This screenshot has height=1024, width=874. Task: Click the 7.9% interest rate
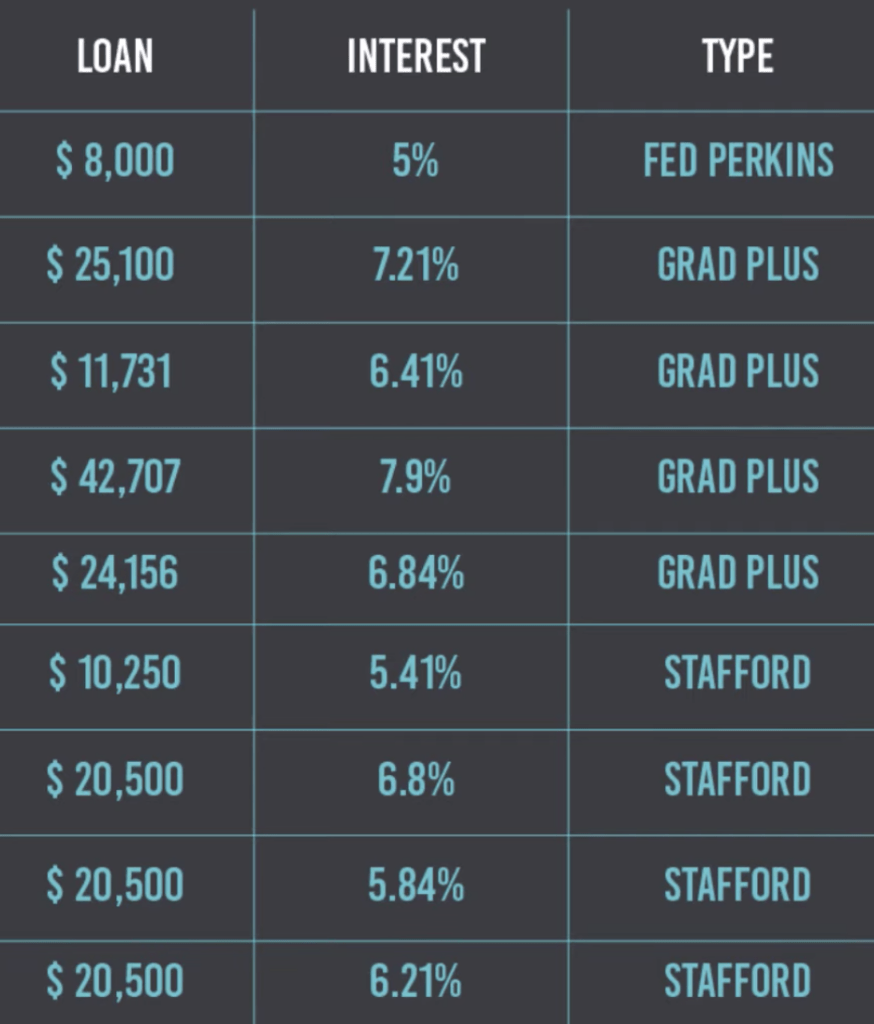pos(415,477)
